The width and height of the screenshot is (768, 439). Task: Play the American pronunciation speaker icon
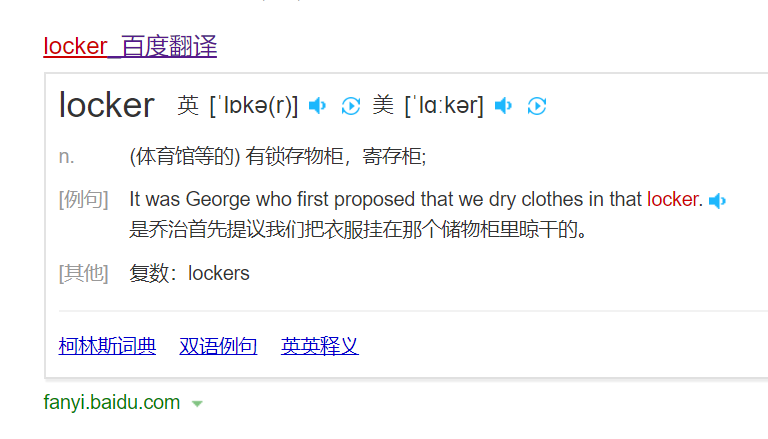504,106
